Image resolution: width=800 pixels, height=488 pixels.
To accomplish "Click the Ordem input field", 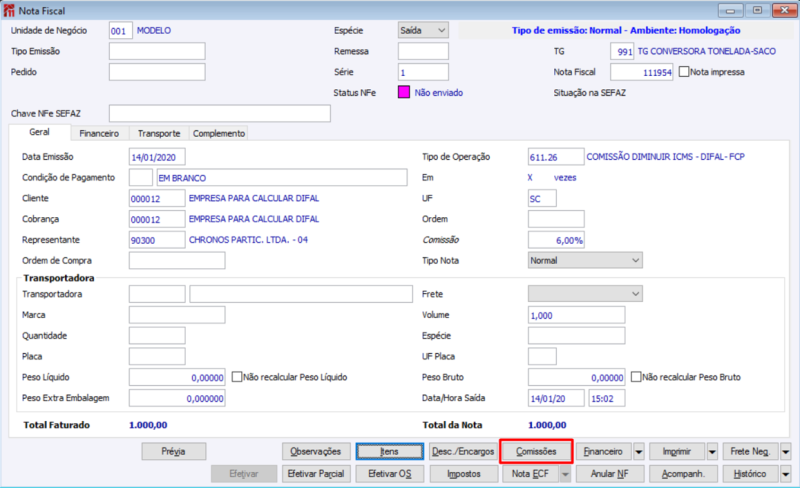I will tap(556, 219).
